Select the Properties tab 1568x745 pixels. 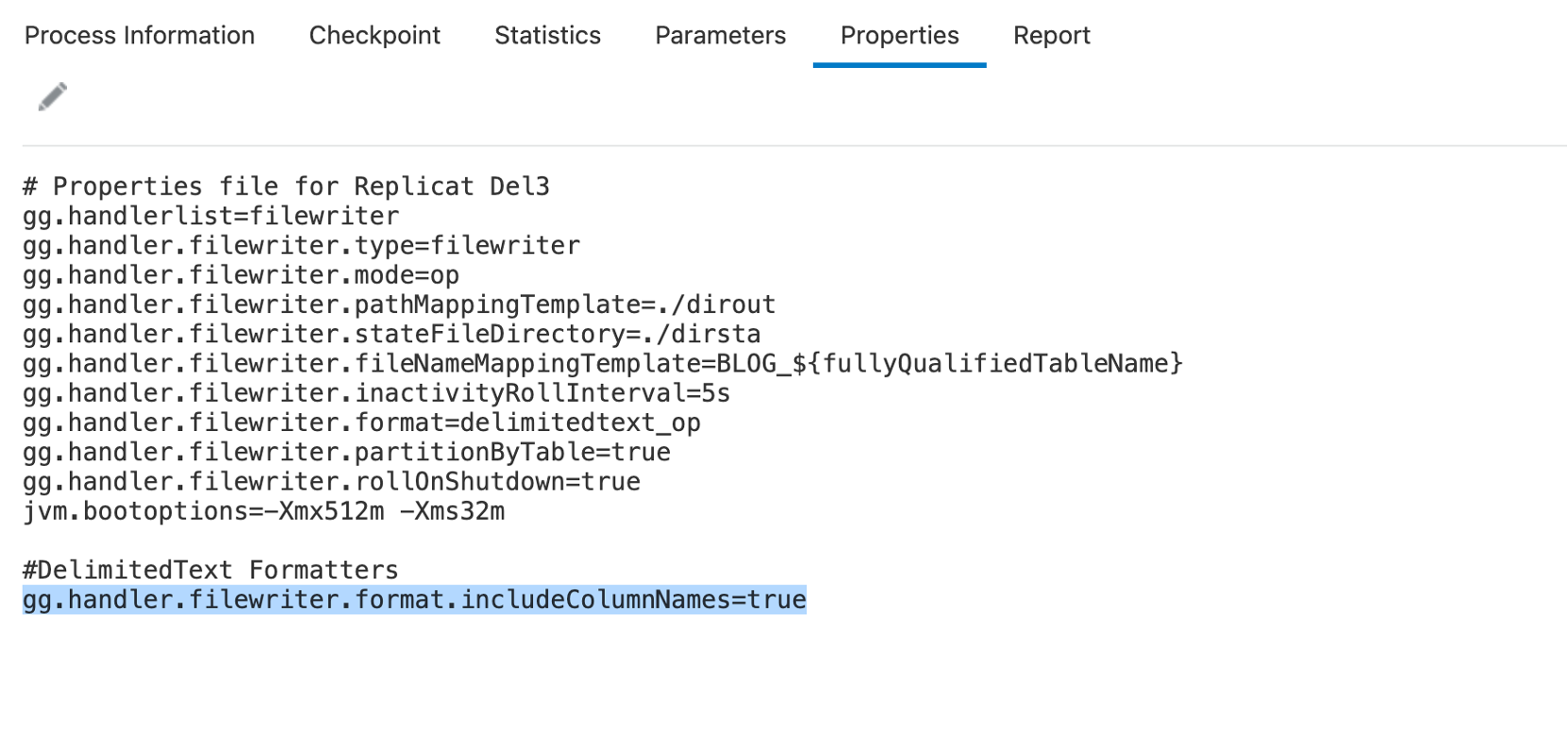(899, 36)
